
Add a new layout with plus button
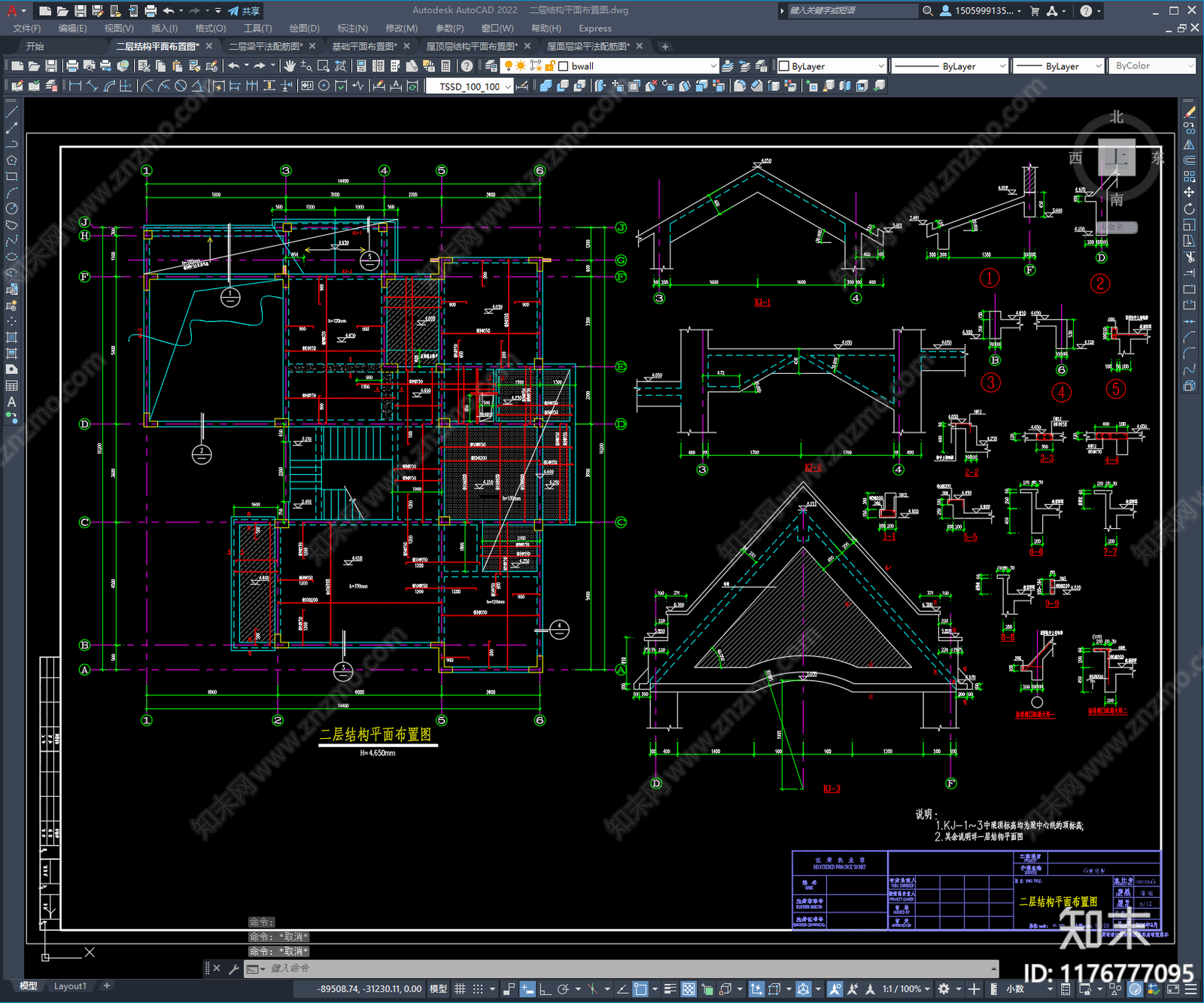pyautogui.click(x=107, y=986)
